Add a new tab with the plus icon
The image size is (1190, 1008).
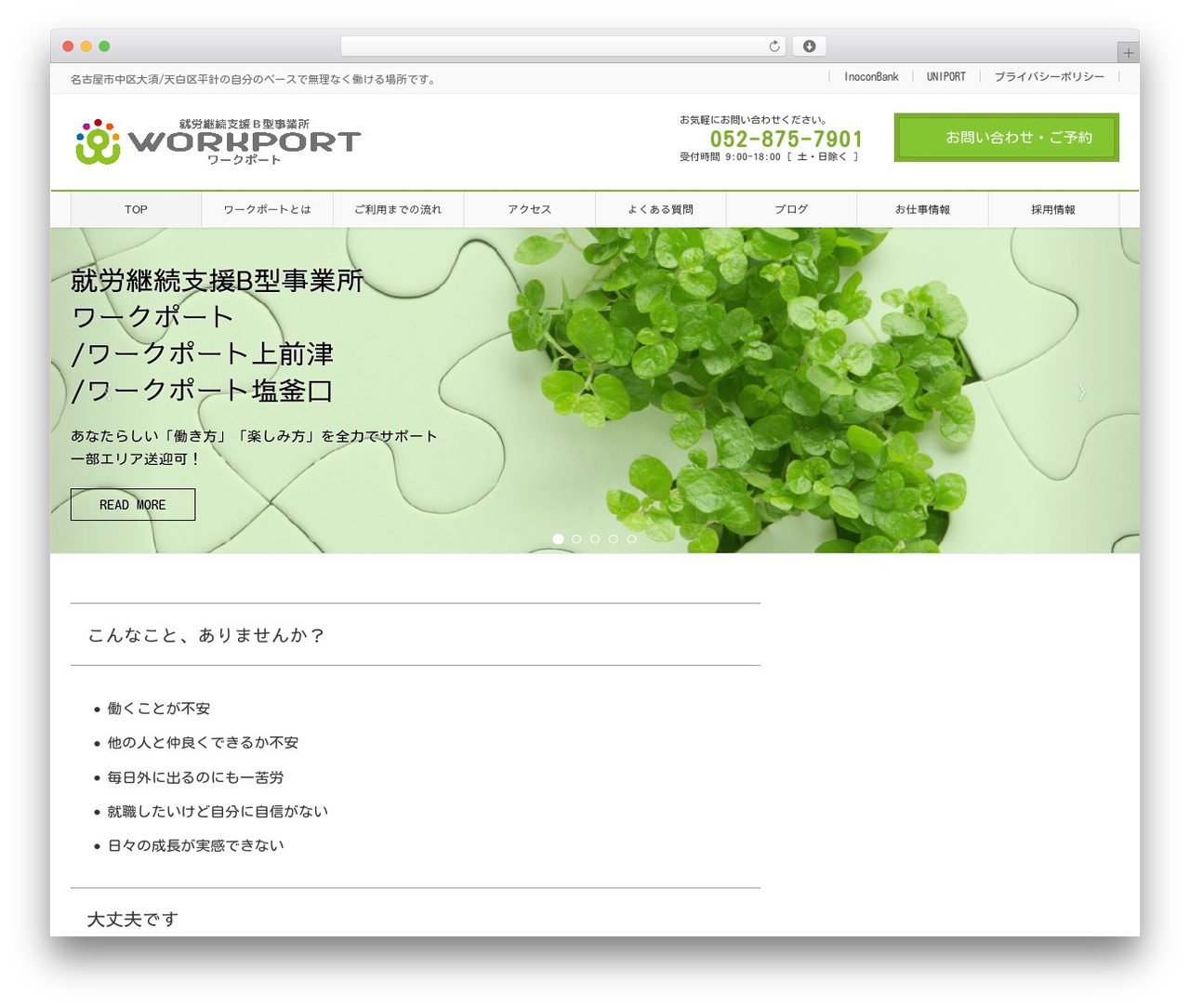tap(1128, 53)
